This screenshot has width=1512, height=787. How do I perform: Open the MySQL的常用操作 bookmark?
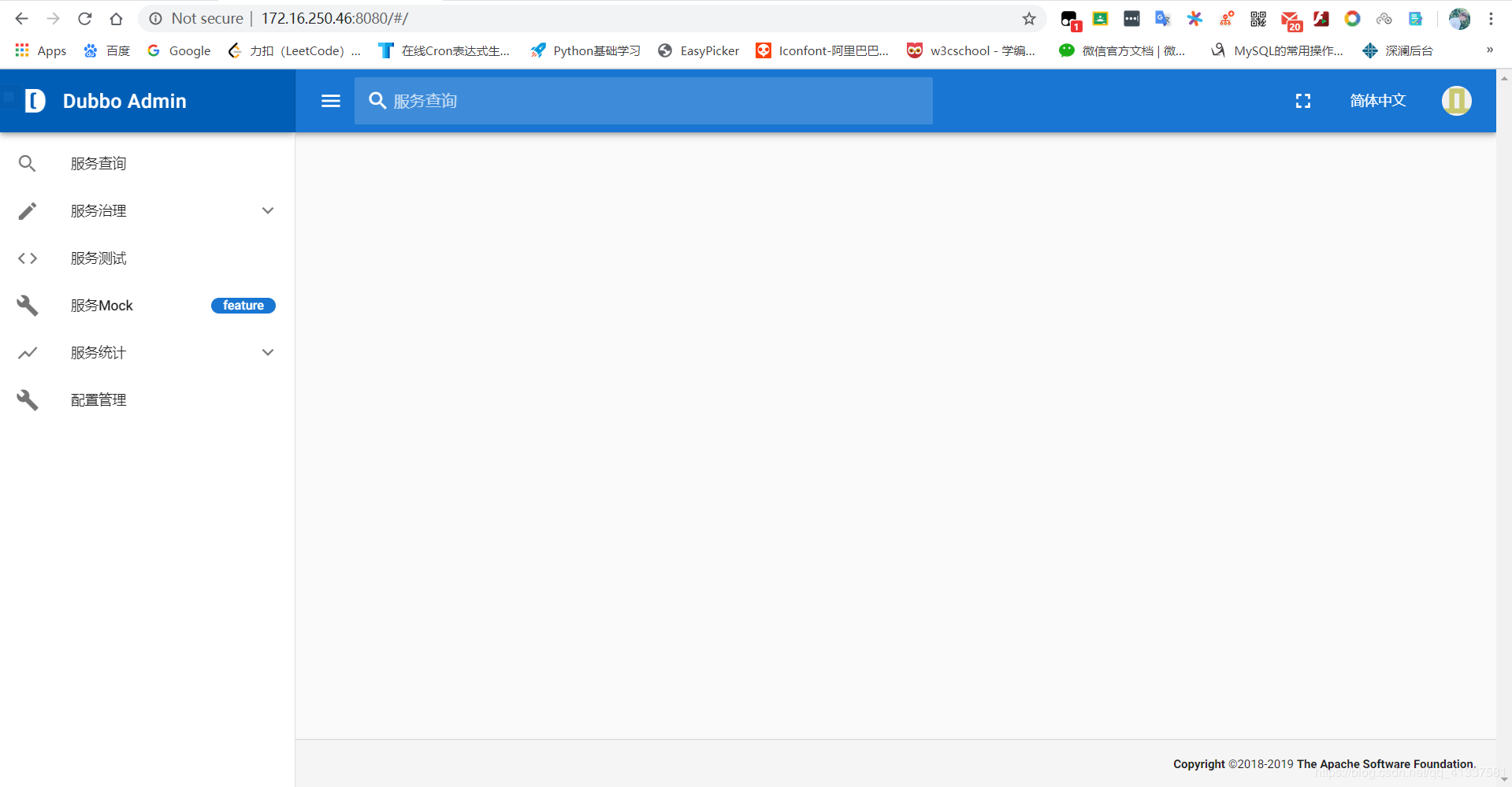[1277, 50]
